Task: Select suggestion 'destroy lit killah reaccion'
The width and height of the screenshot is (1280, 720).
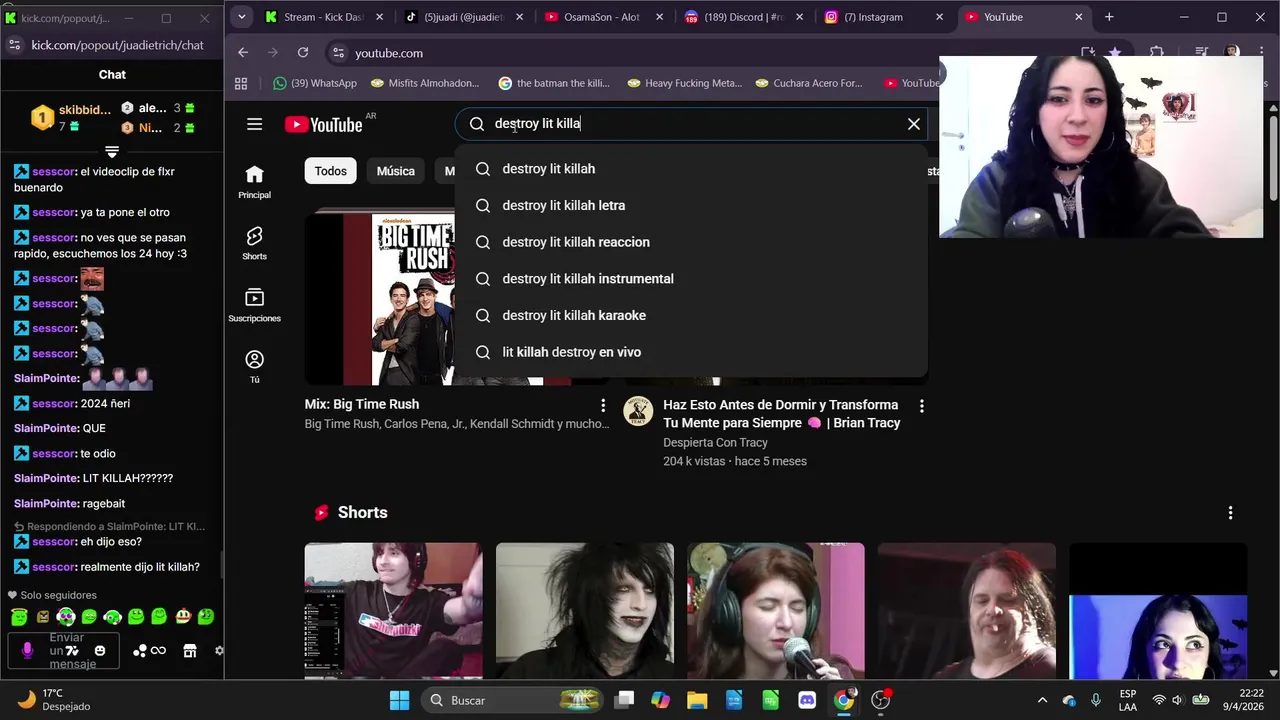Action: (x=690, y=242)
